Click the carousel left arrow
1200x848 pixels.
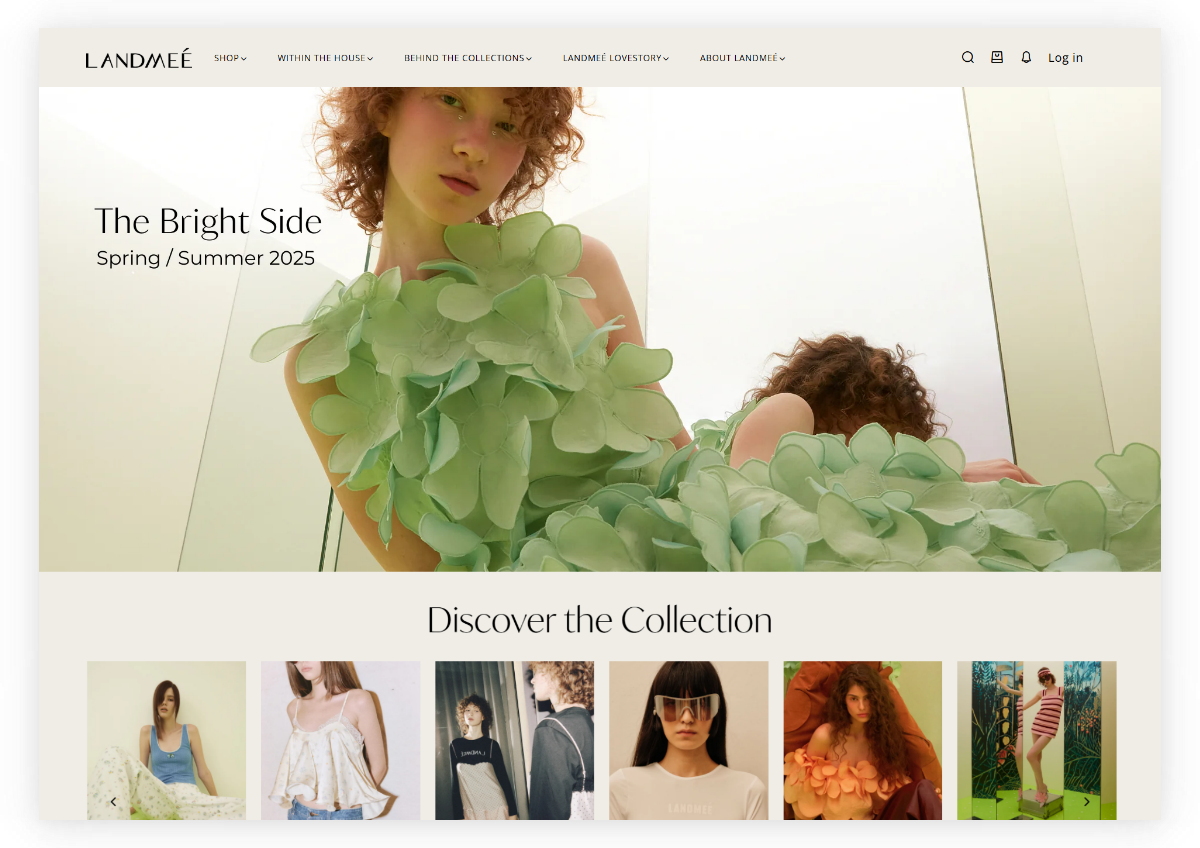(113, 801)
